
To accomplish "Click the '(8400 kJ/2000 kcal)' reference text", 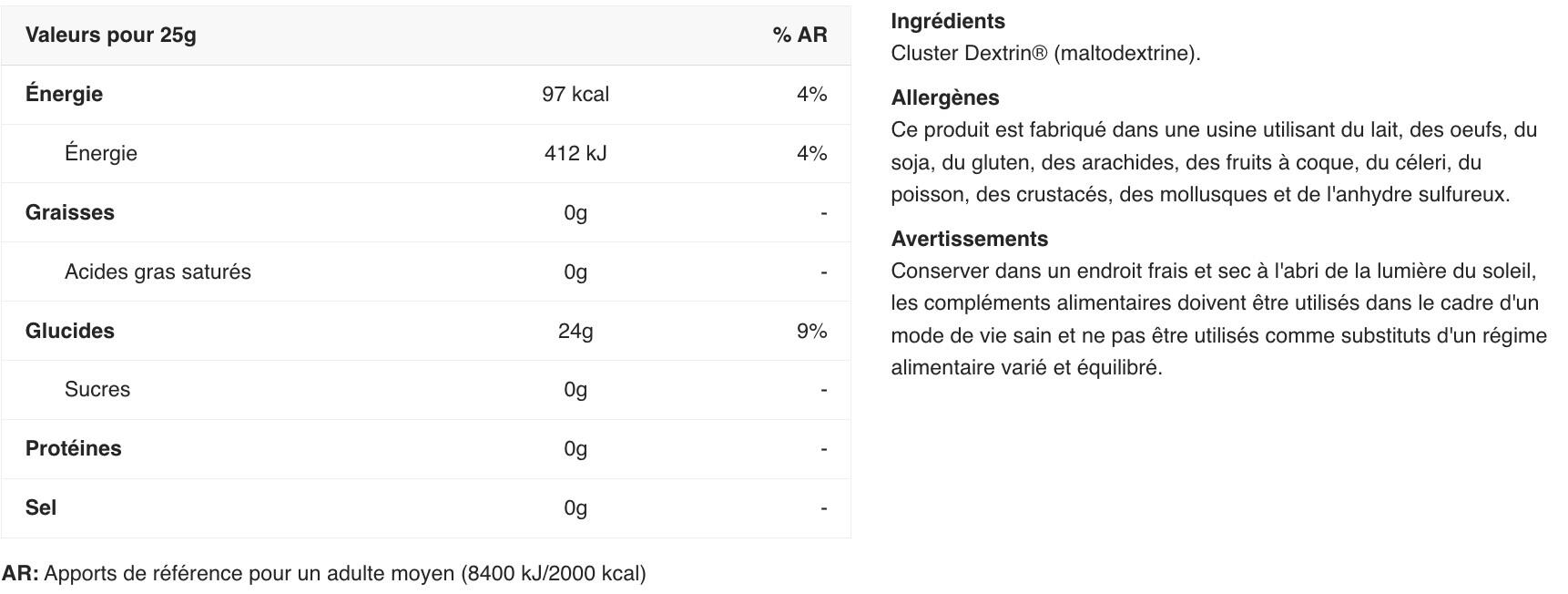I will click(x=554, y=574).
